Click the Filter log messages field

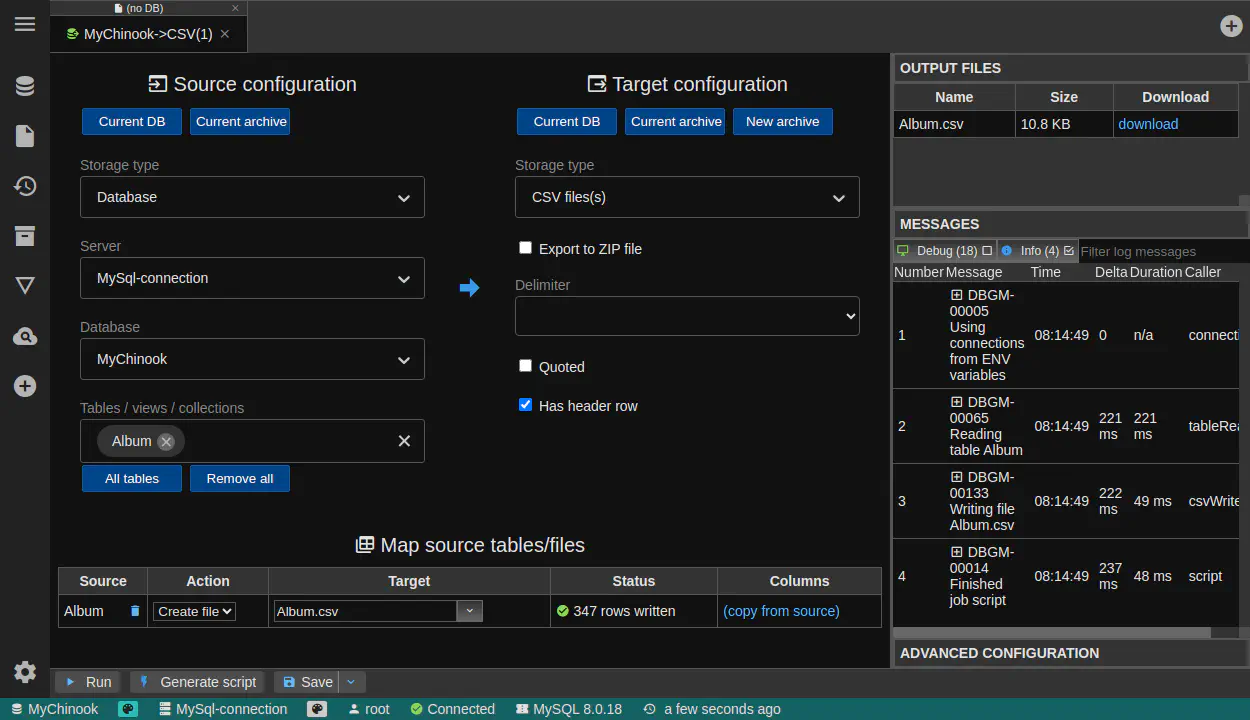click(1160, 252)
